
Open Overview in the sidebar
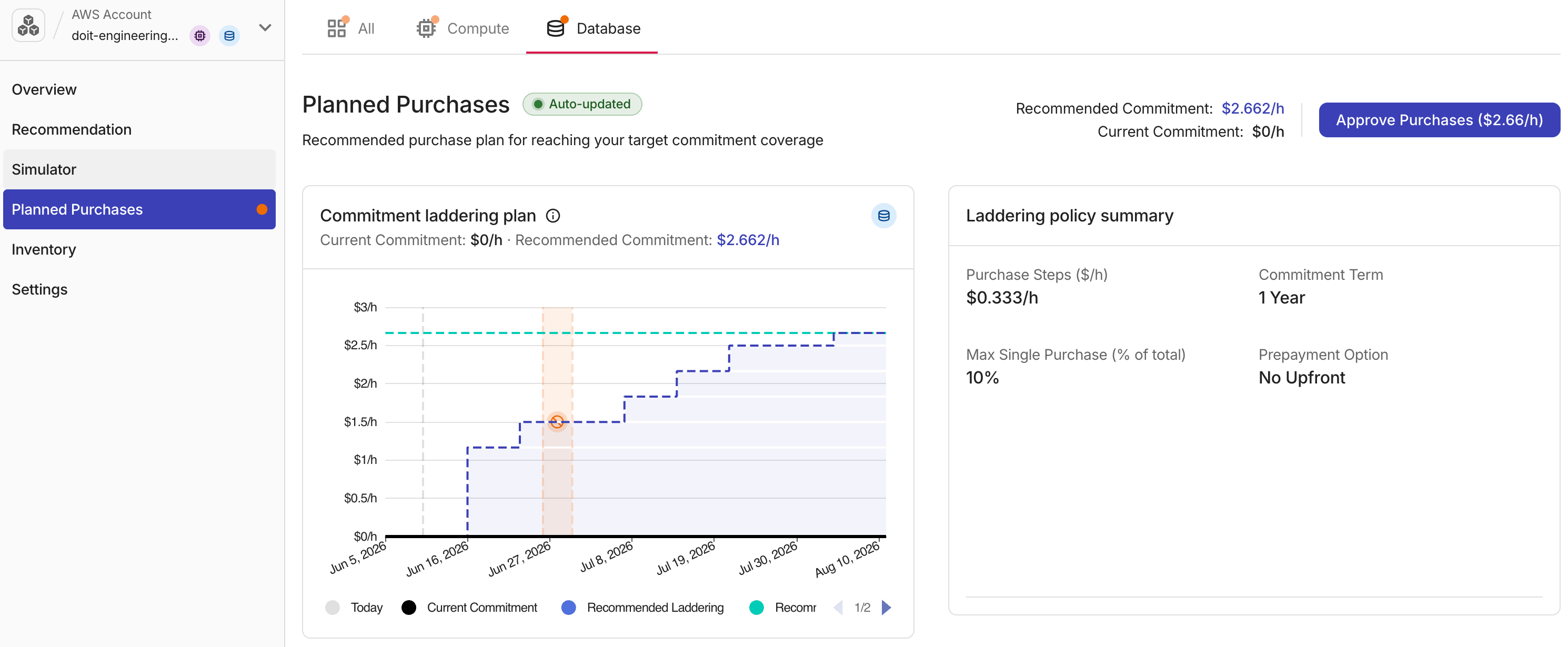coord(139,89)
